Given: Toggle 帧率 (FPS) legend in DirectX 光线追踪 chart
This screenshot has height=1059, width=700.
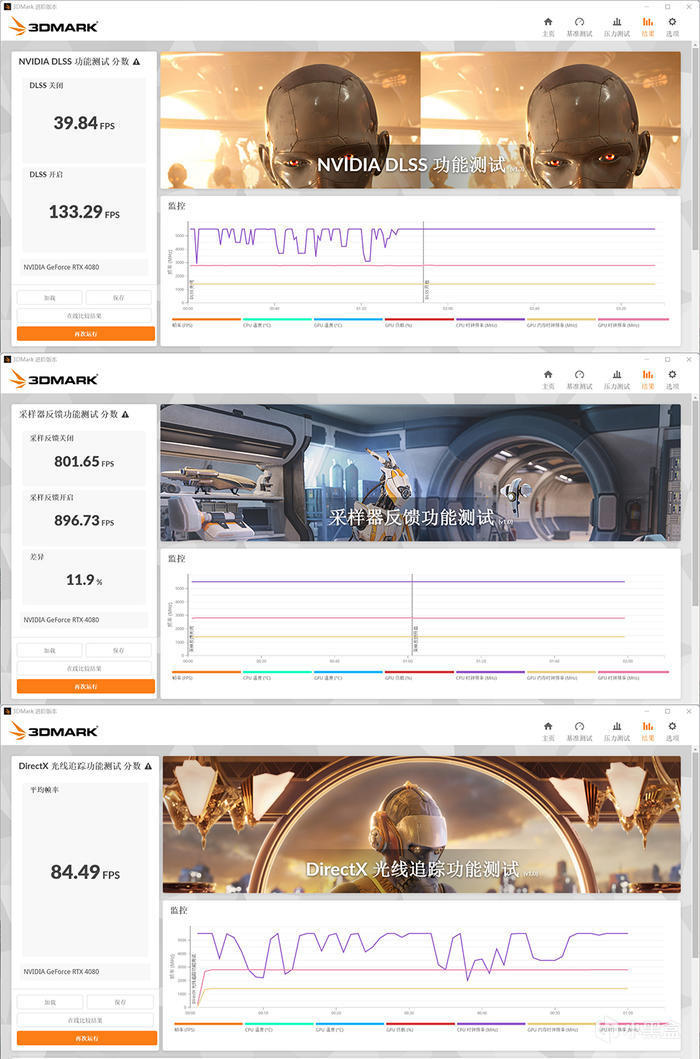Looking at the screenshot, I should point(207,1027).
